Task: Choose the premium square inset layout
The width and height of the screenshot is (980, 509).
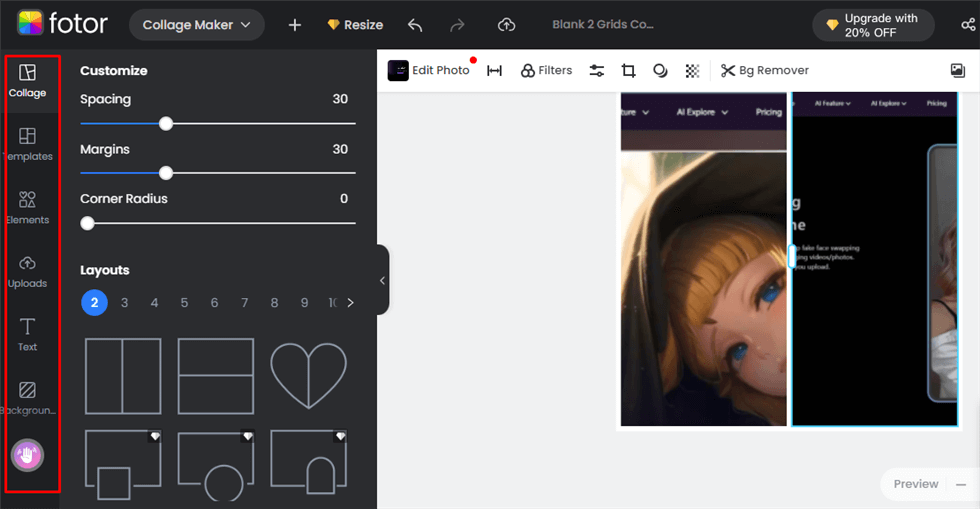Action: (x=123, y=465)
